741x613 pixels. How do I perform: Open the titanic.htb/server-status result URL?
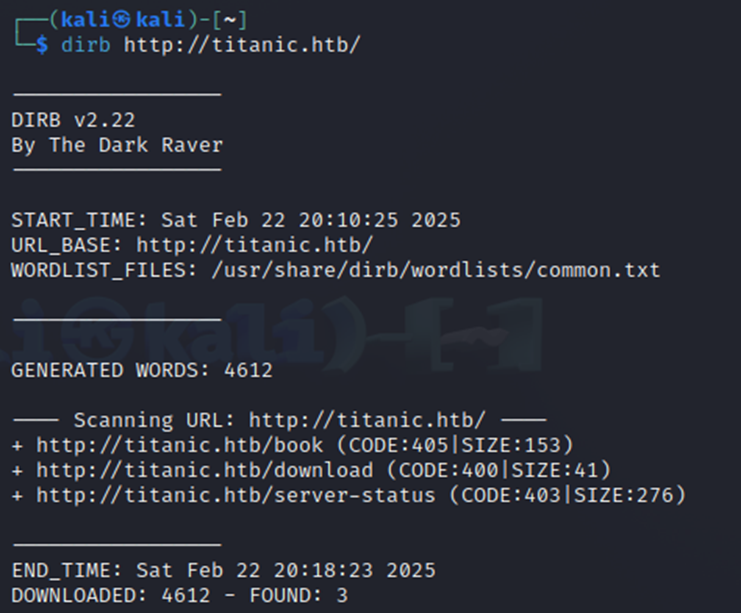point(236,495)
